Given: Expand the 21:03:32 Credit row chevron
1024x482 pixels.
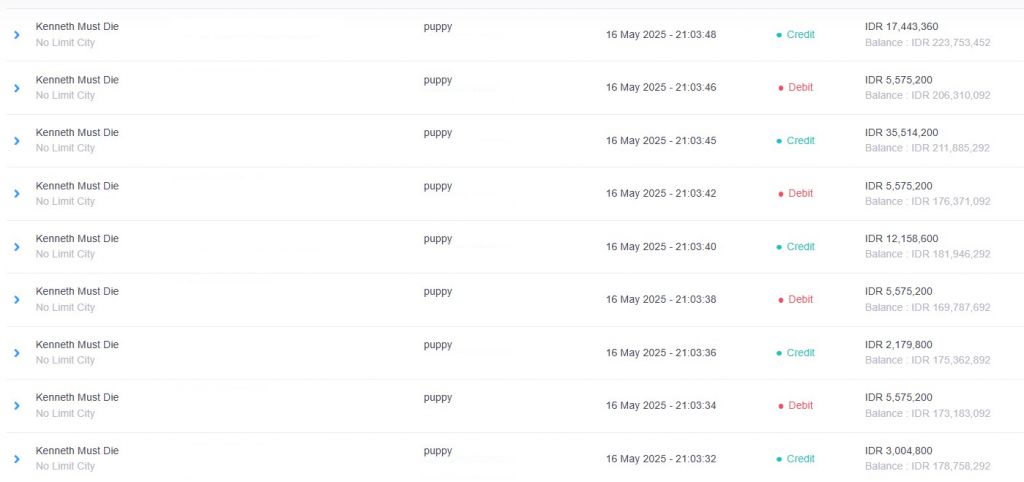Looking at the screenshot, I should (17, 459).
